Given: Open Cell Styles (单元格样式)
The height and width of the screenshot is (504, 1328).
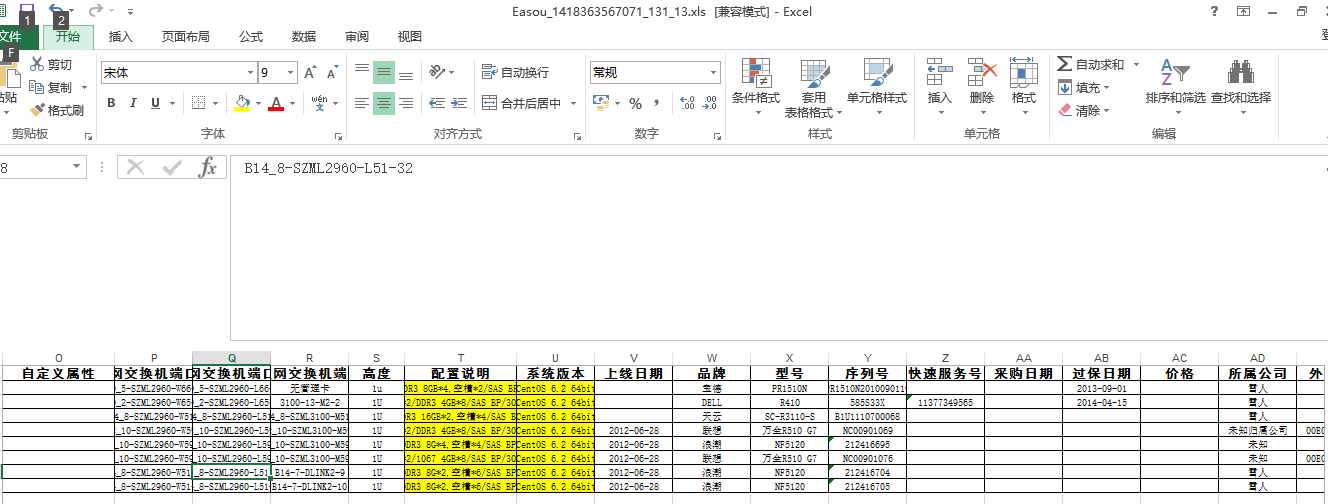Looking at the screenshot, I should pos(877,87).
